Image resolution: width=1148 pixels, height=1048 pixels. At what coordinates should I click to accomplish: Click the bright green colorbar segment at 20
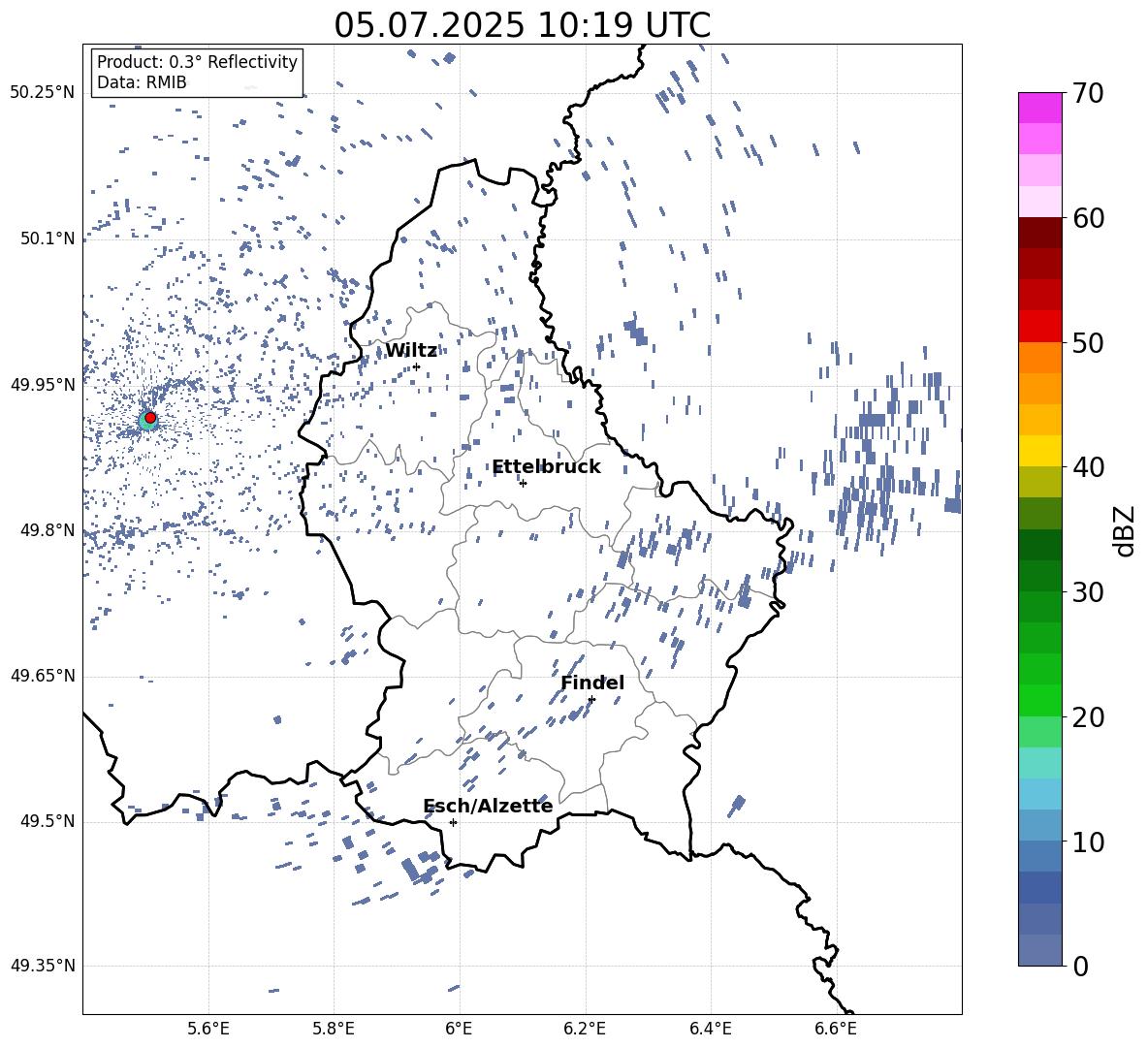pyautogui.click(x=1039, y=700)
